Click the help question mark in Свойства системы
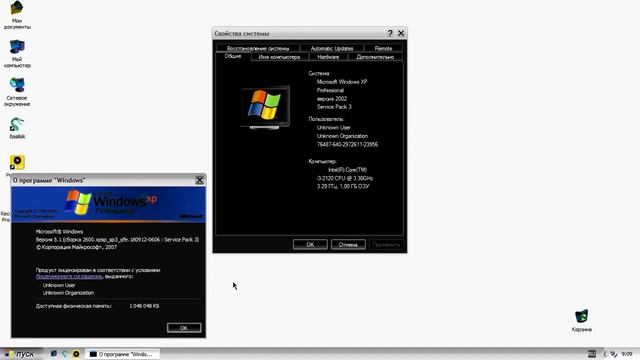 (390, 33)
